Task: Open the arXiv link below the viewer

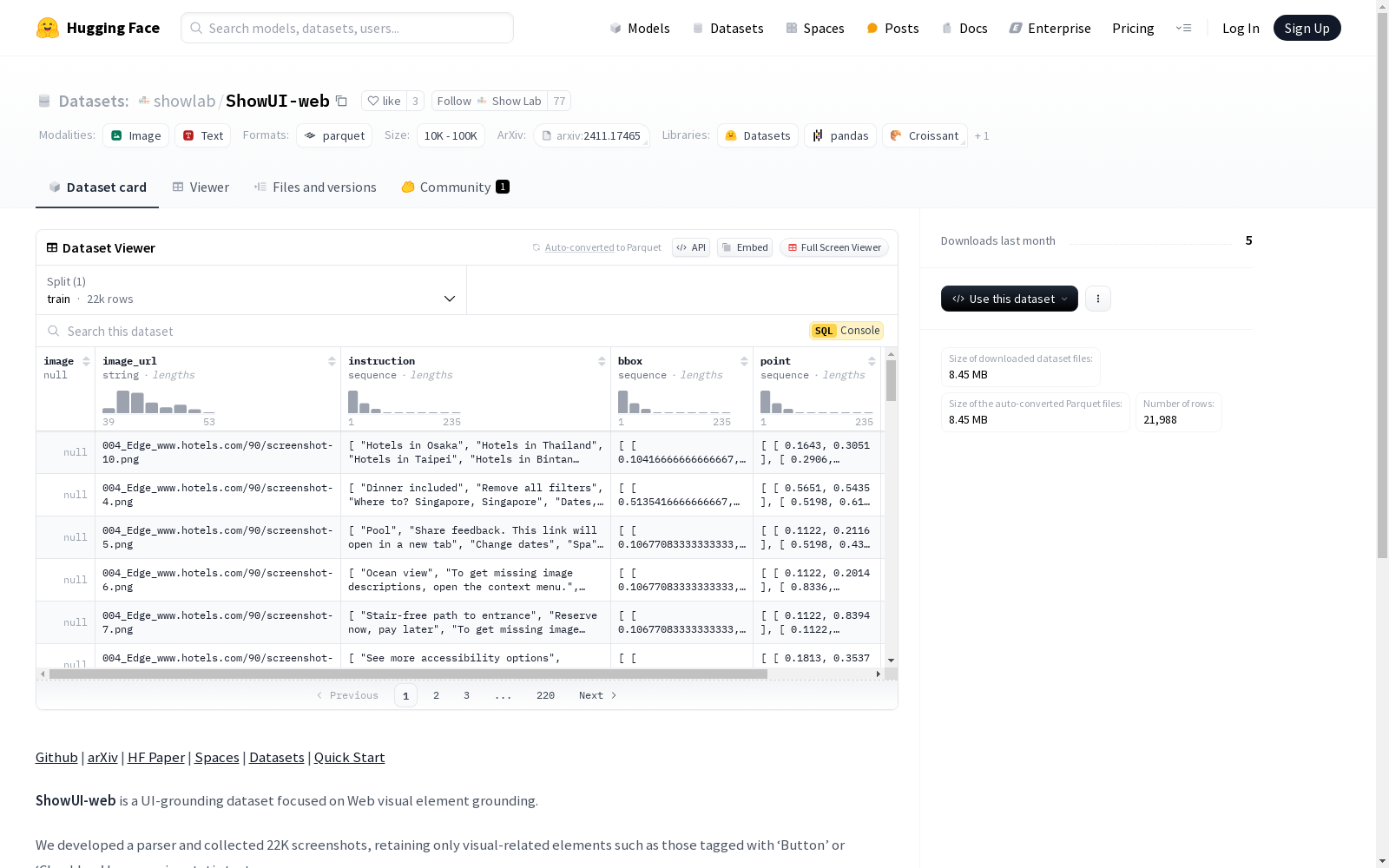Action: 102,757
